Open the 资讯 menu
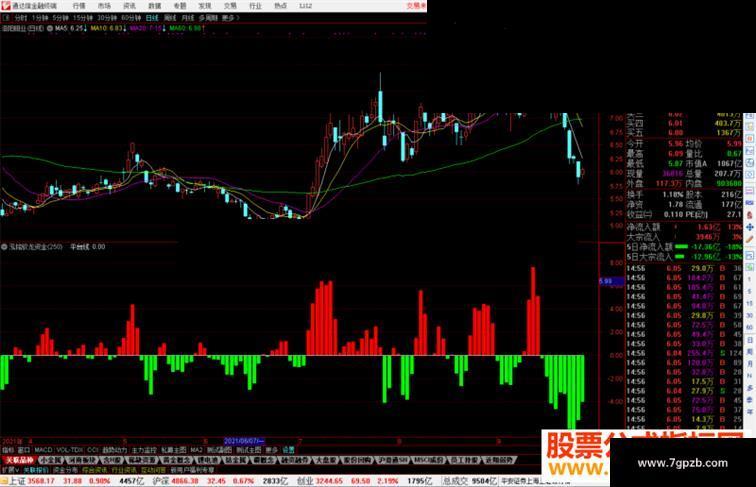Viewport: 756px width, 487px height. click(x=129, y=6)
